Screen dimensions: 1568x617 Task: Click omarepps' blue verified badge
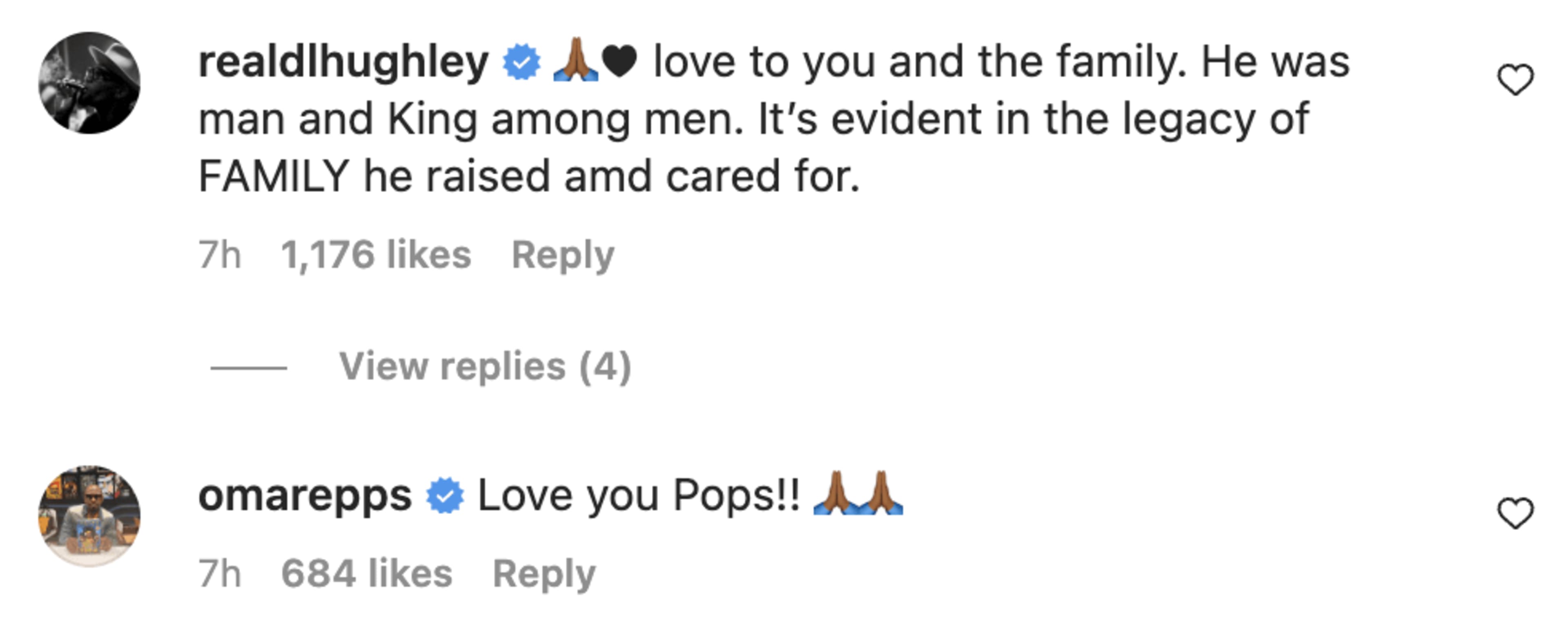444,496
